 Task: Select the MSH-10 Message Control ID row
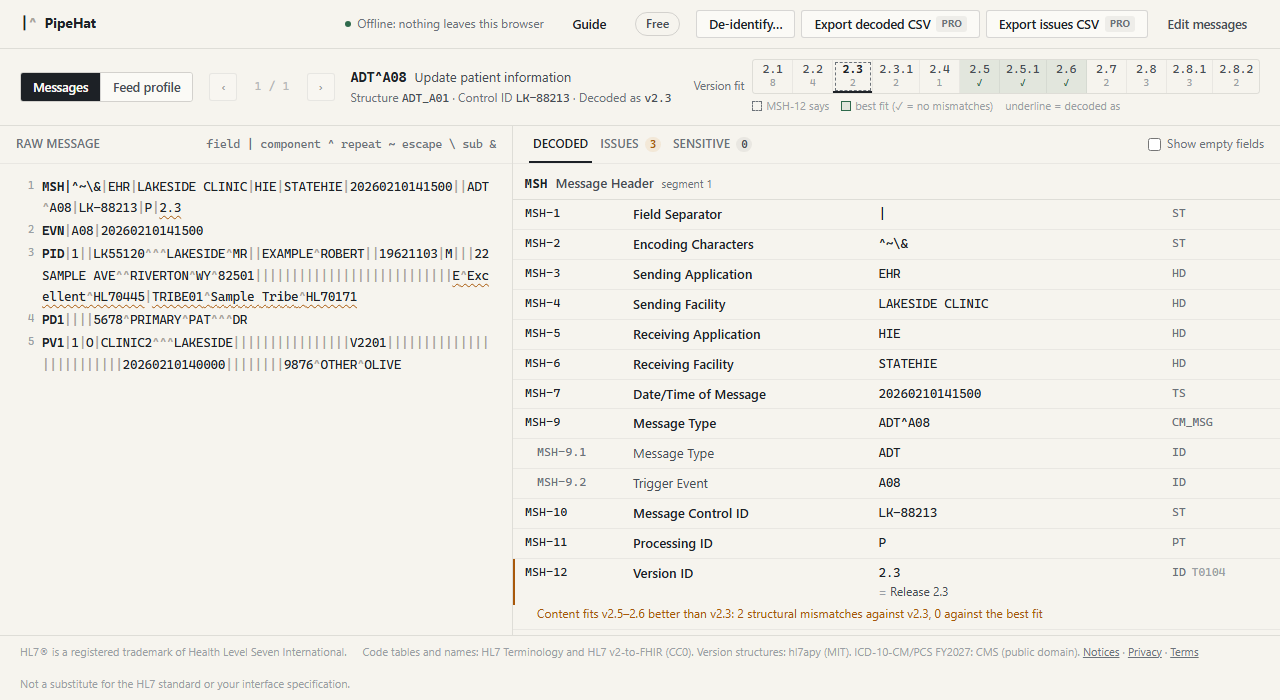pyautogui.click(x=896, y=513)
